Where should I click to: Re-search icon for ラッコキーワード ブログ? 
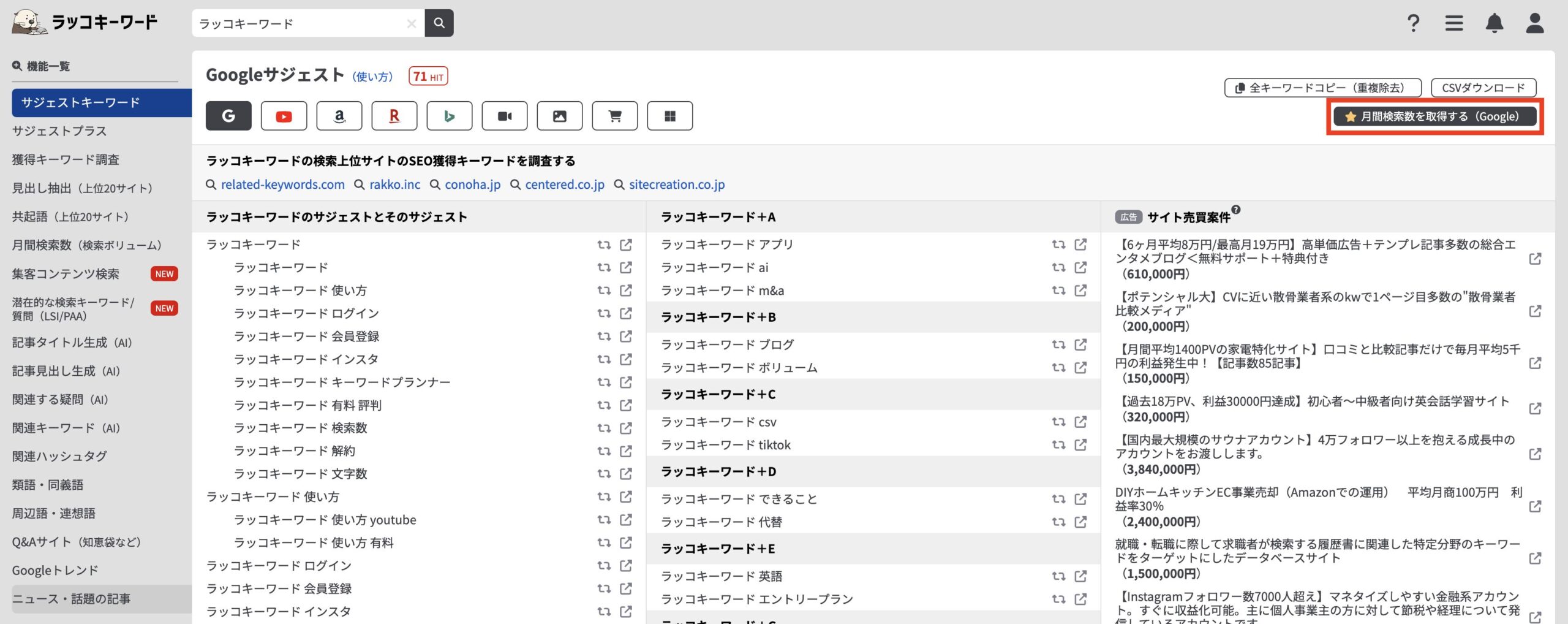click(x=1058, y=344)
